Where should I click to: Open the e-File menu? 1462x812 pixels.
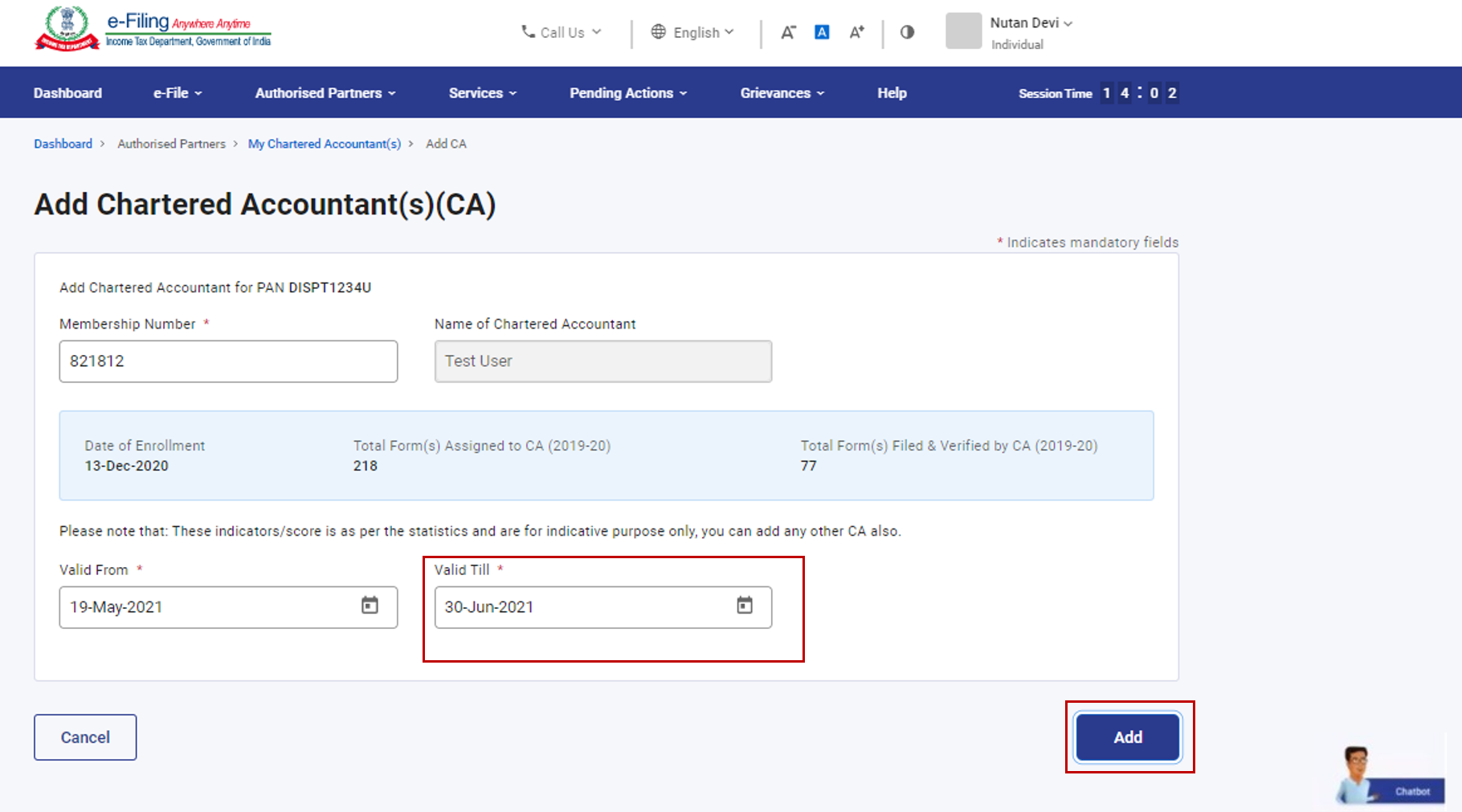[178, 93]
